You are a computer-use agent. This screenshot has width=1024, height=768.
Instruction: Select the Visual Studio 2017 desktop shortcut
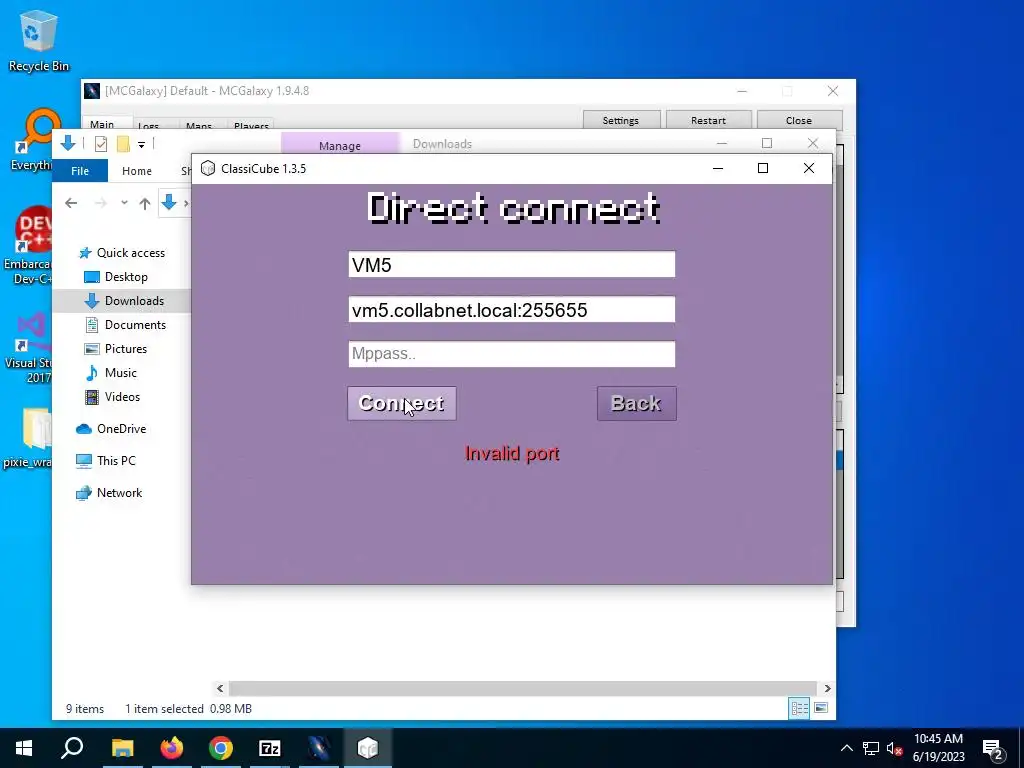pyautogui.click(x=27, y=348)
